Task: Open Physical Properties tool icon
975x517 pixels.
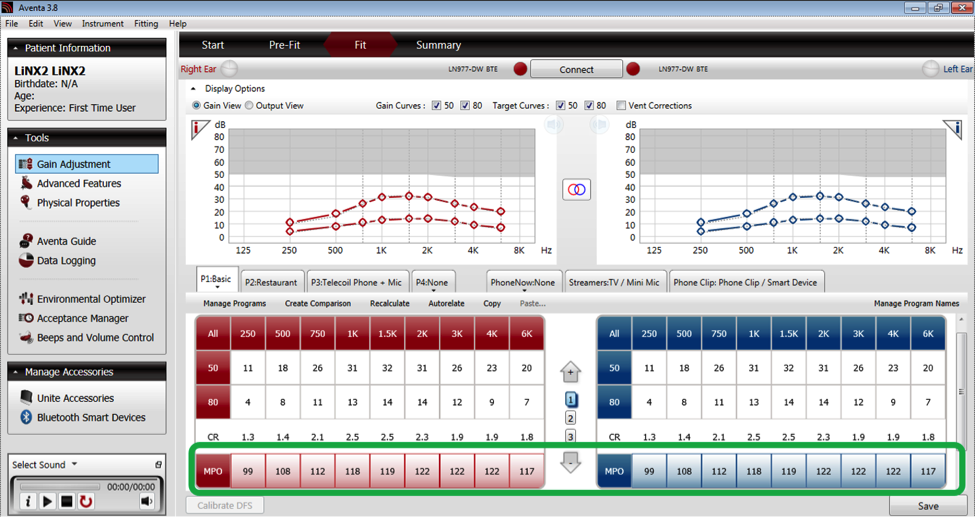Action: coord(26,202)
